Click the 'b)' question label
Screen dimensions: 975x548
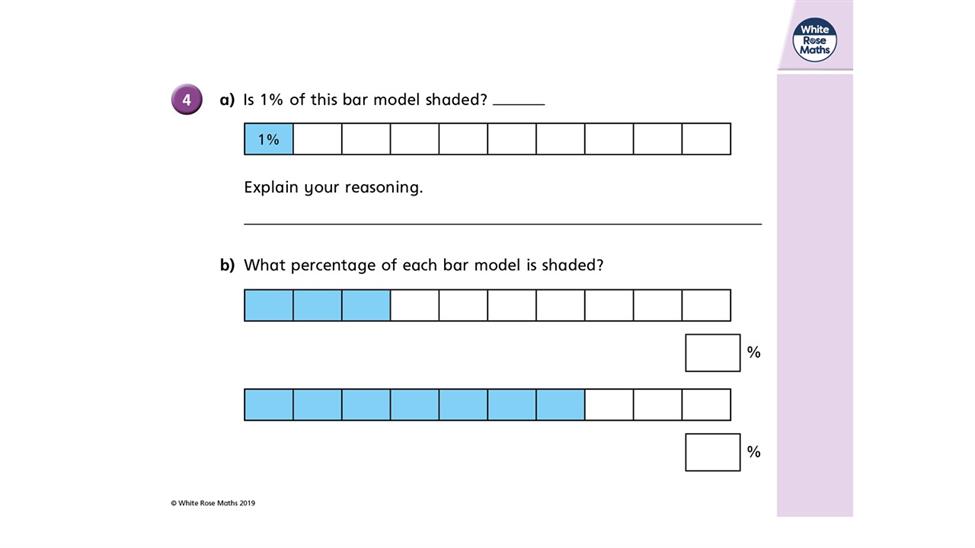point(227,266)
